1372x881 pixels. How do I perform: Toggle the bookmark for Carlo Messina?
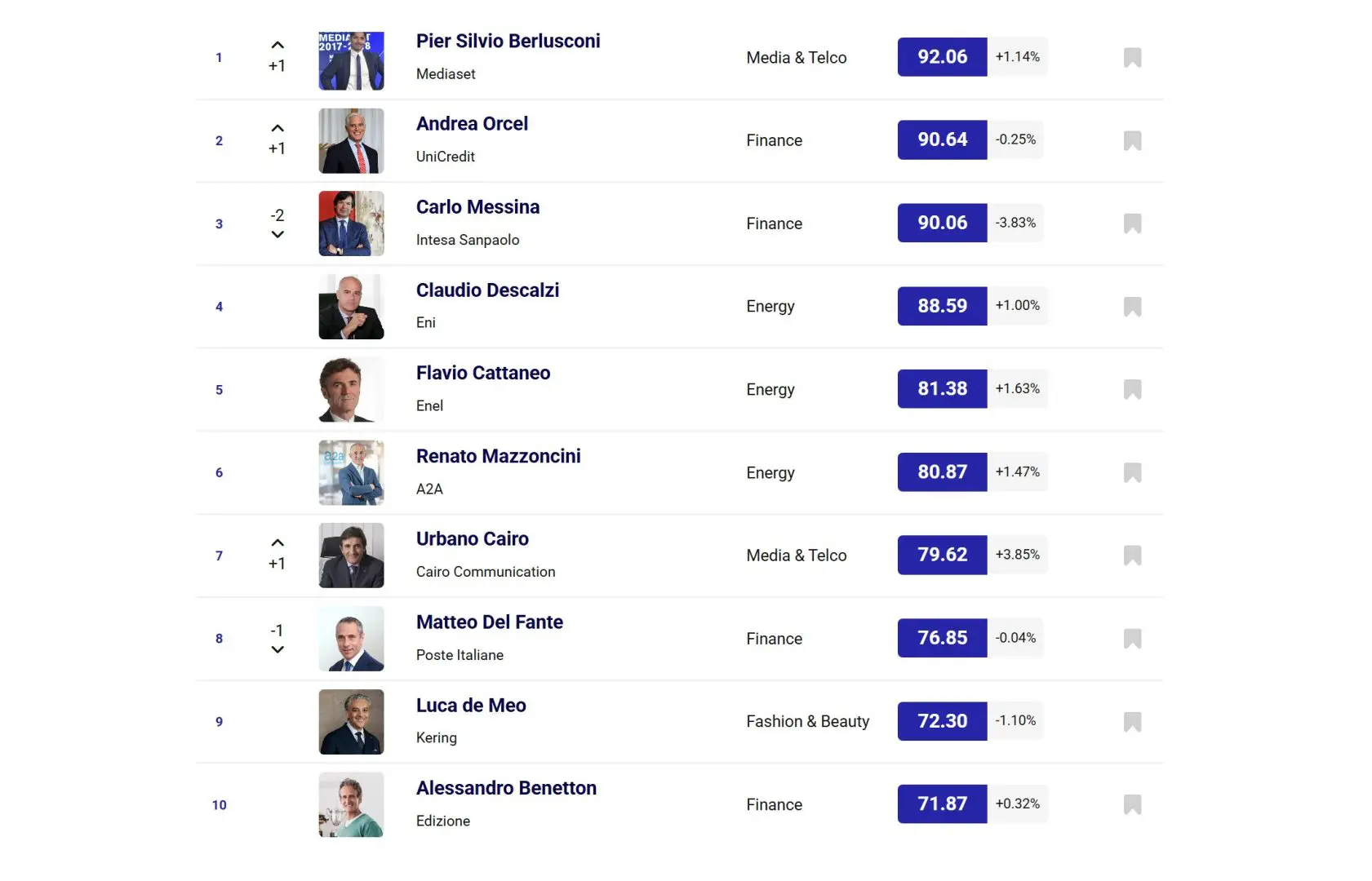coord(1132,224)
